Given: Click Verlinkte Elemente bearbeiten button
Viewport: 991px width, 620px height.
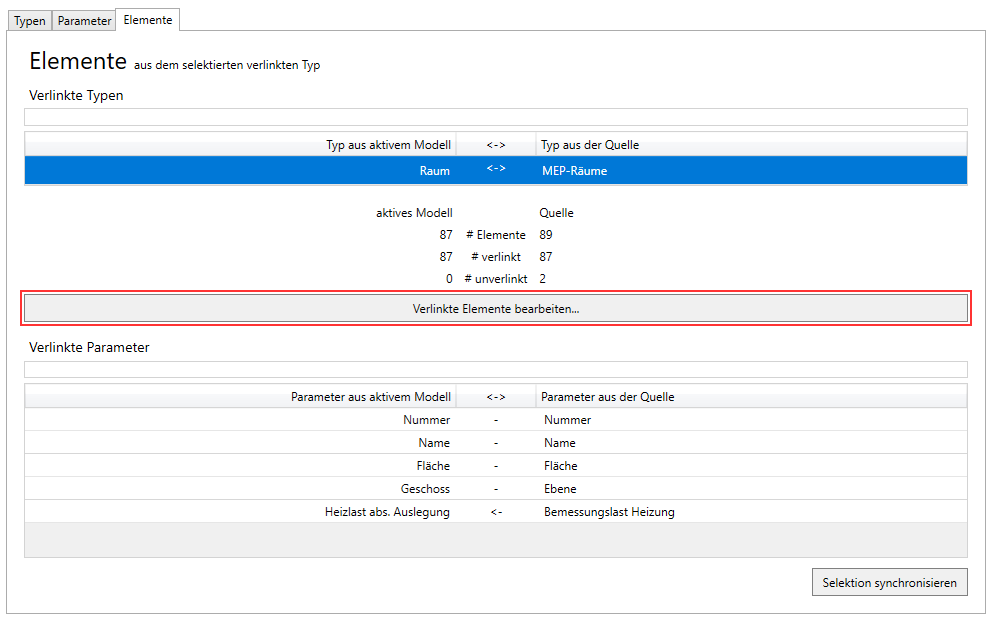Looking at the screenshot, I should tap(496, 309).
